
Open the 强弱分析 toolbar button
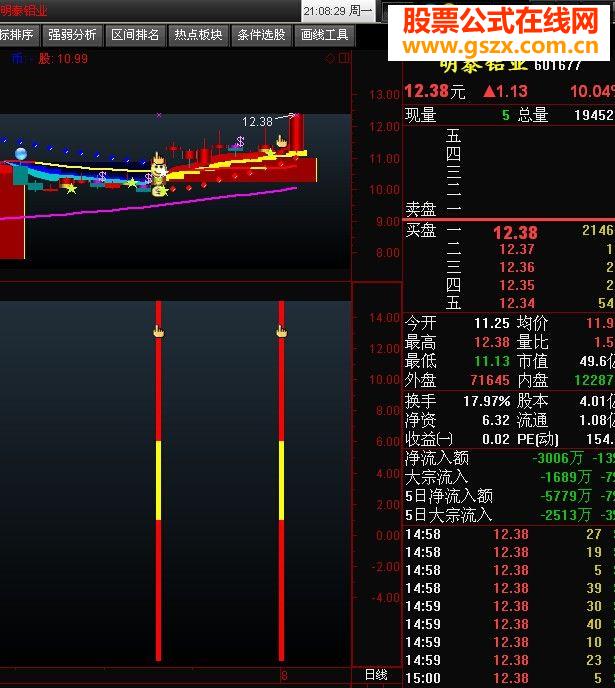coord(72,35)
